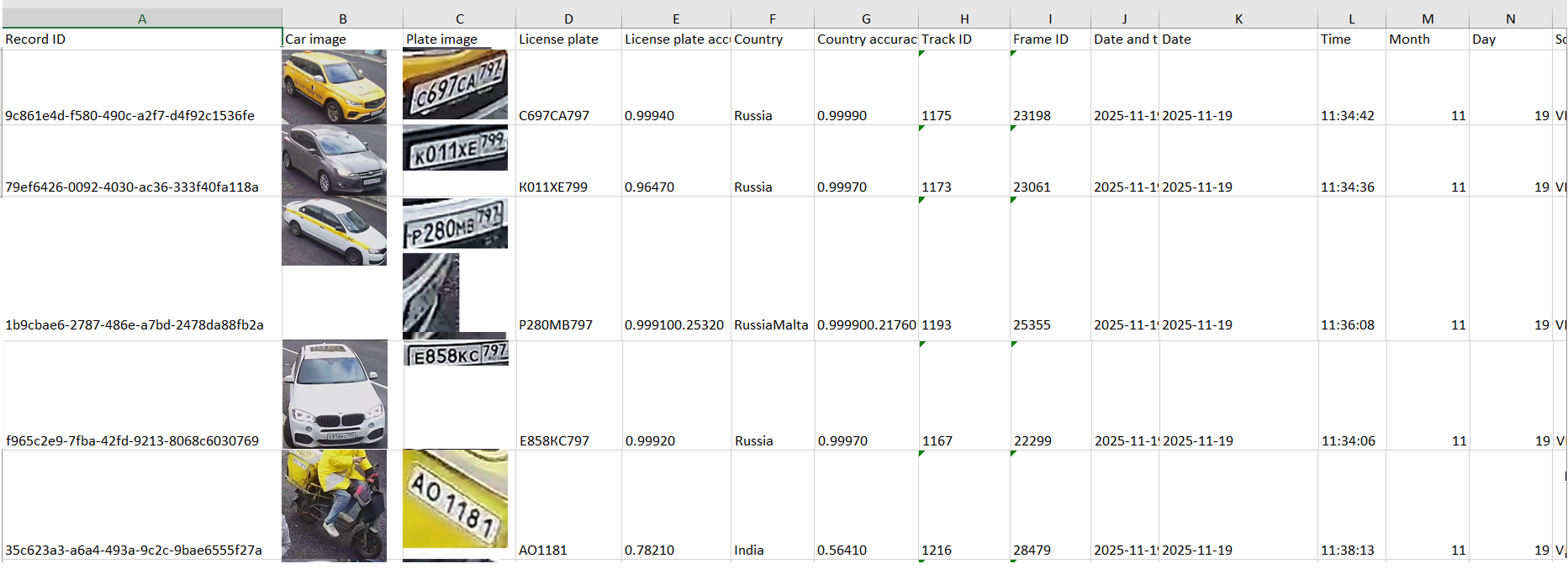Select the Plate image header cell
Image resolution: width=1568 pixels, height=569 pixels.
(x=460, y=40)
